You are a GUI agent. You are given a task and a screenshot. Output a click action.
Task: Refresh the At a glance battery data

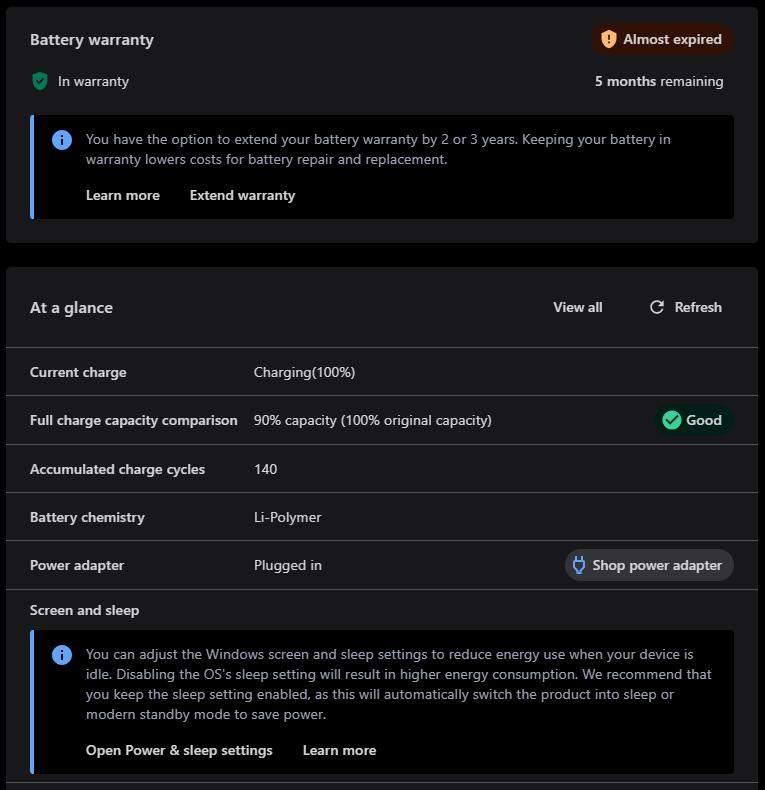(x=685, y=307)
